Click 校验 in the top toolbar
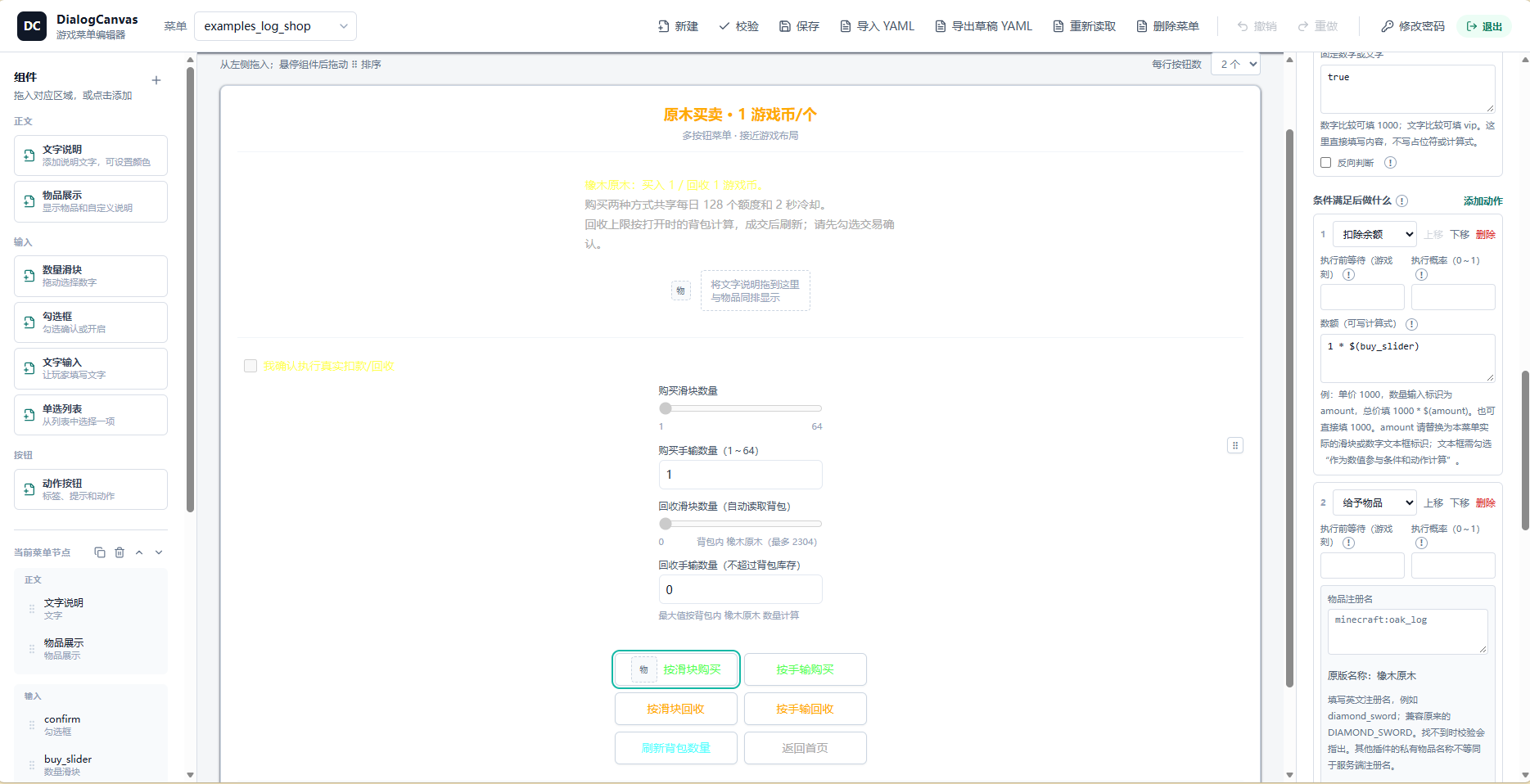This screenshot has height=784, width=1530. (738, 26)
